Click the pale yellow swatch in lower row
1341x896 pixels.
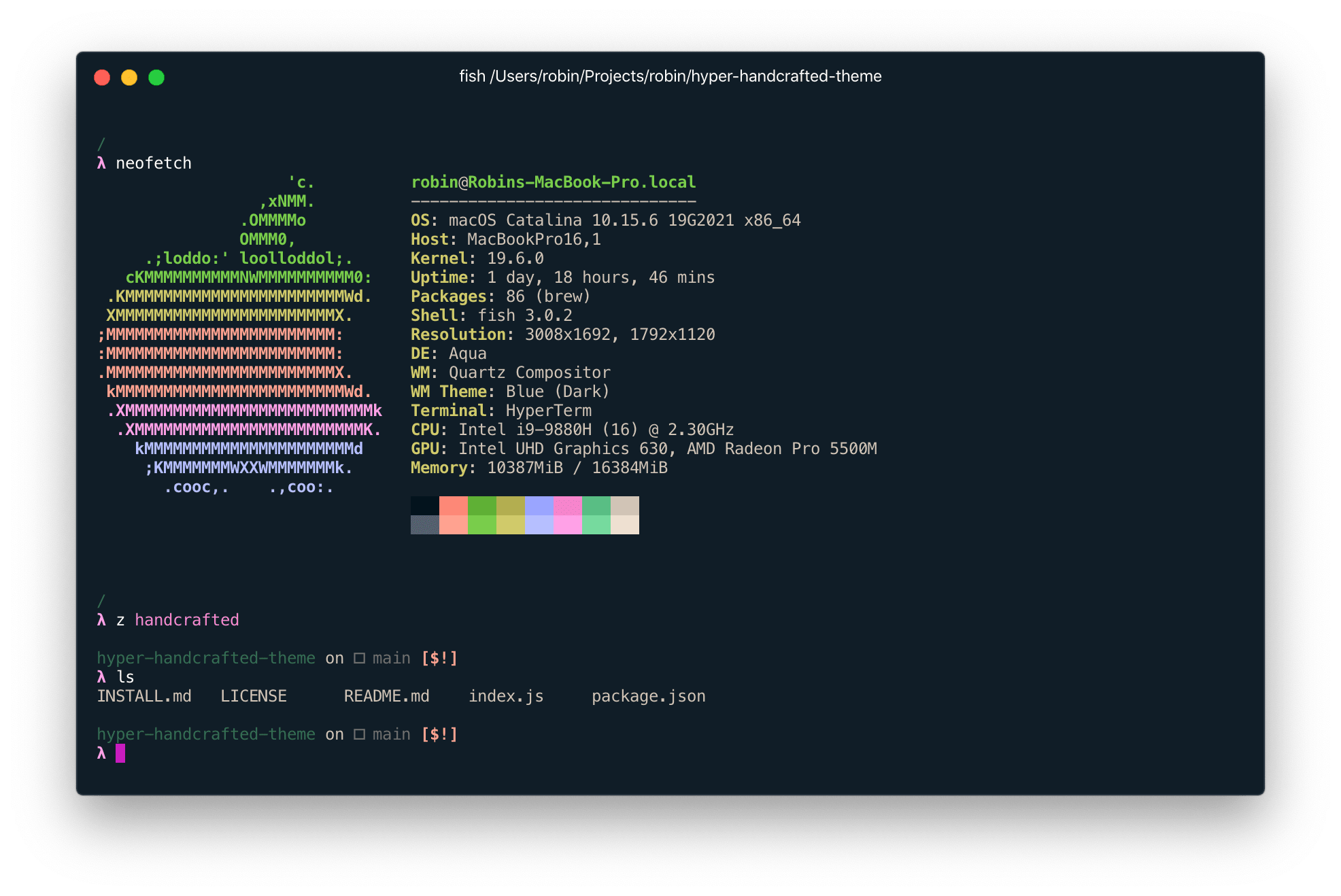point(511,525)
